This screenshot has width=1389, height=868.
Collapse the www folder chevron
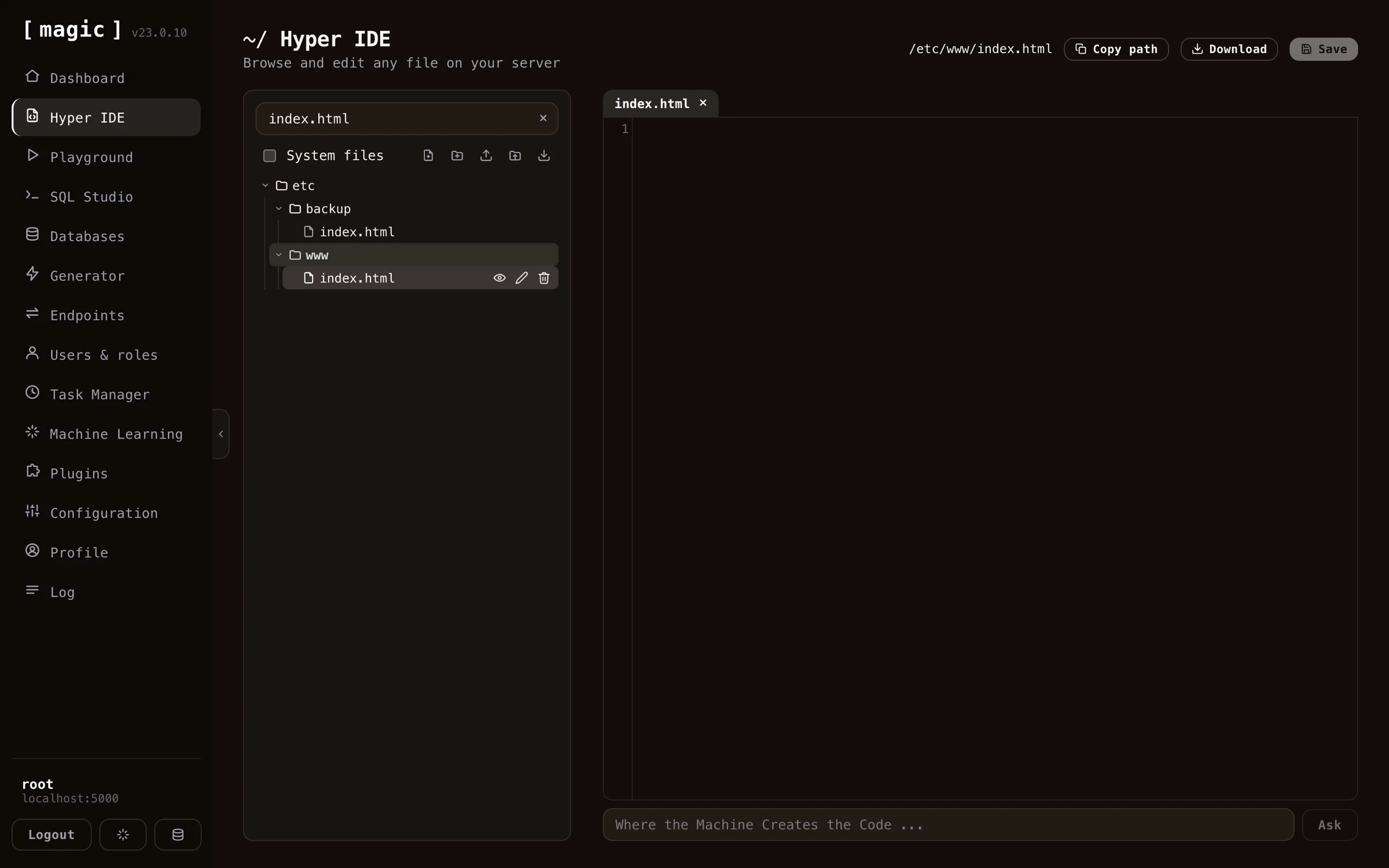[279, 255]
